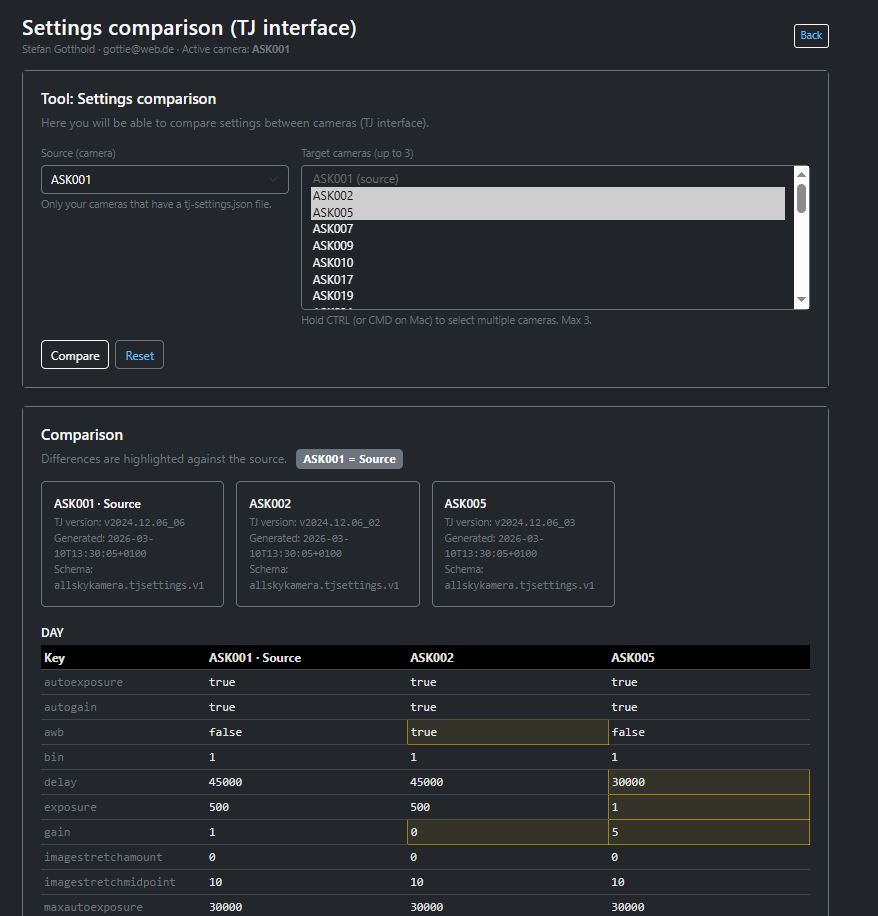Click the Reset button

139,354
